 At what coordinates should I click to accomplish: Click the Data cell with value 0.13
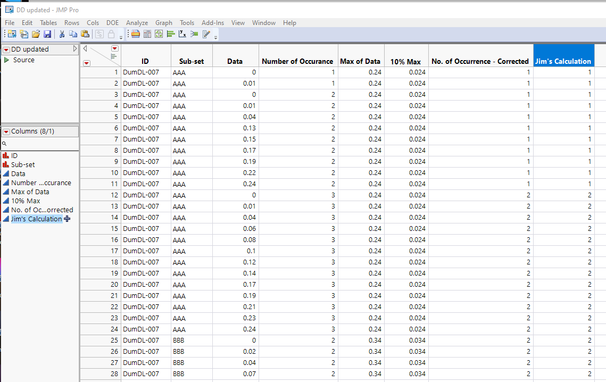[x=235, y=128]
